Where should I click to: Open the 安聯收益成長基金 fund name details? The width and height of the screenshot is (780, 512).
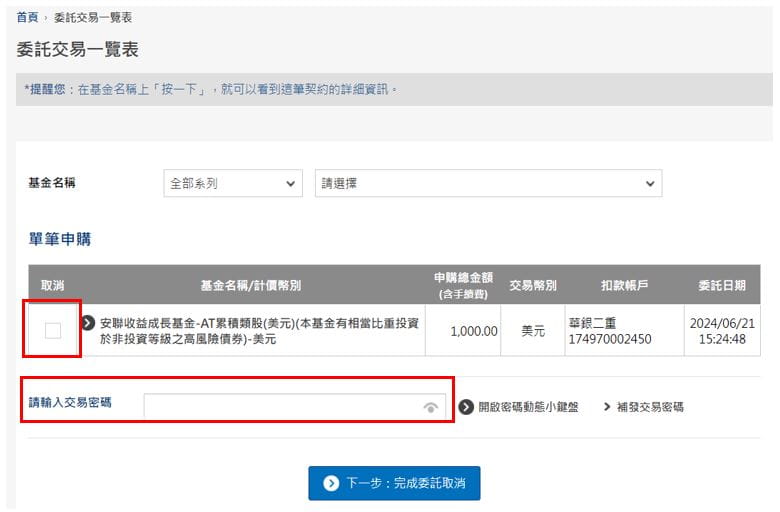259,331
